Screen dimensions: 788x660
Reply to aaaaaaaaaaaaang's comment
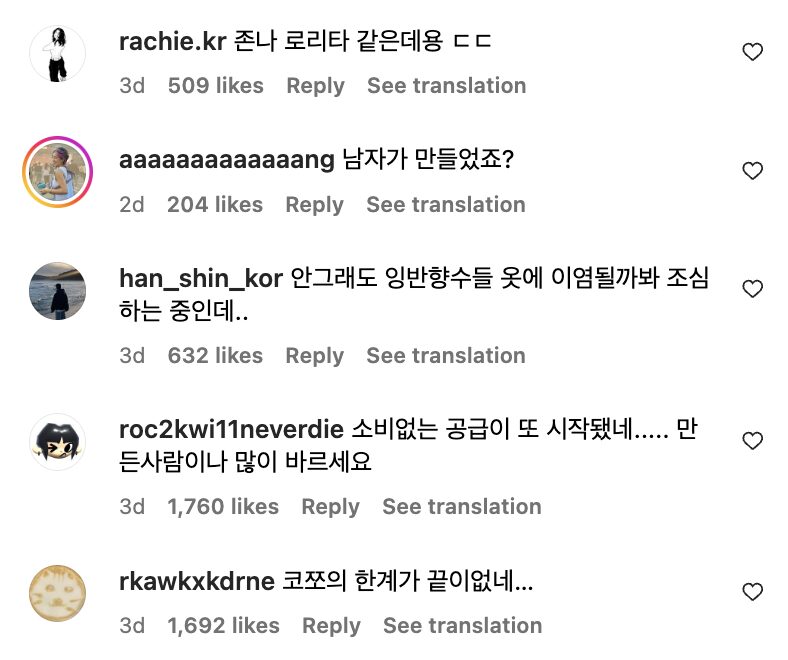(314, 205)
